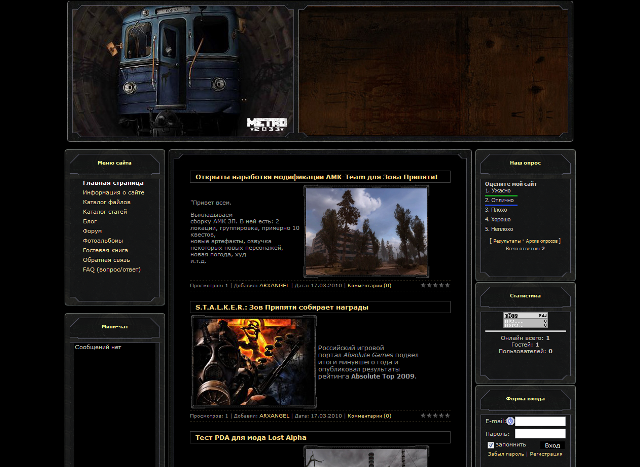Click Гостей: 1 statistic
The height and width of the screenshot is (467, 640).
click(x=525, y=345)
